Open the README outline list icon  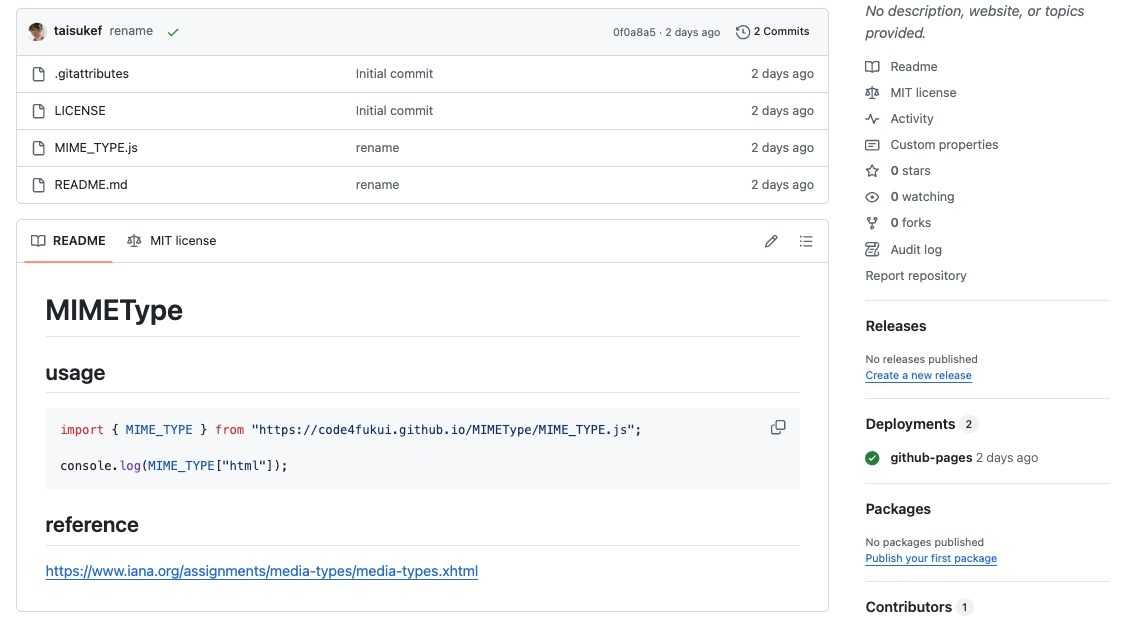click(x=806, y=241)
